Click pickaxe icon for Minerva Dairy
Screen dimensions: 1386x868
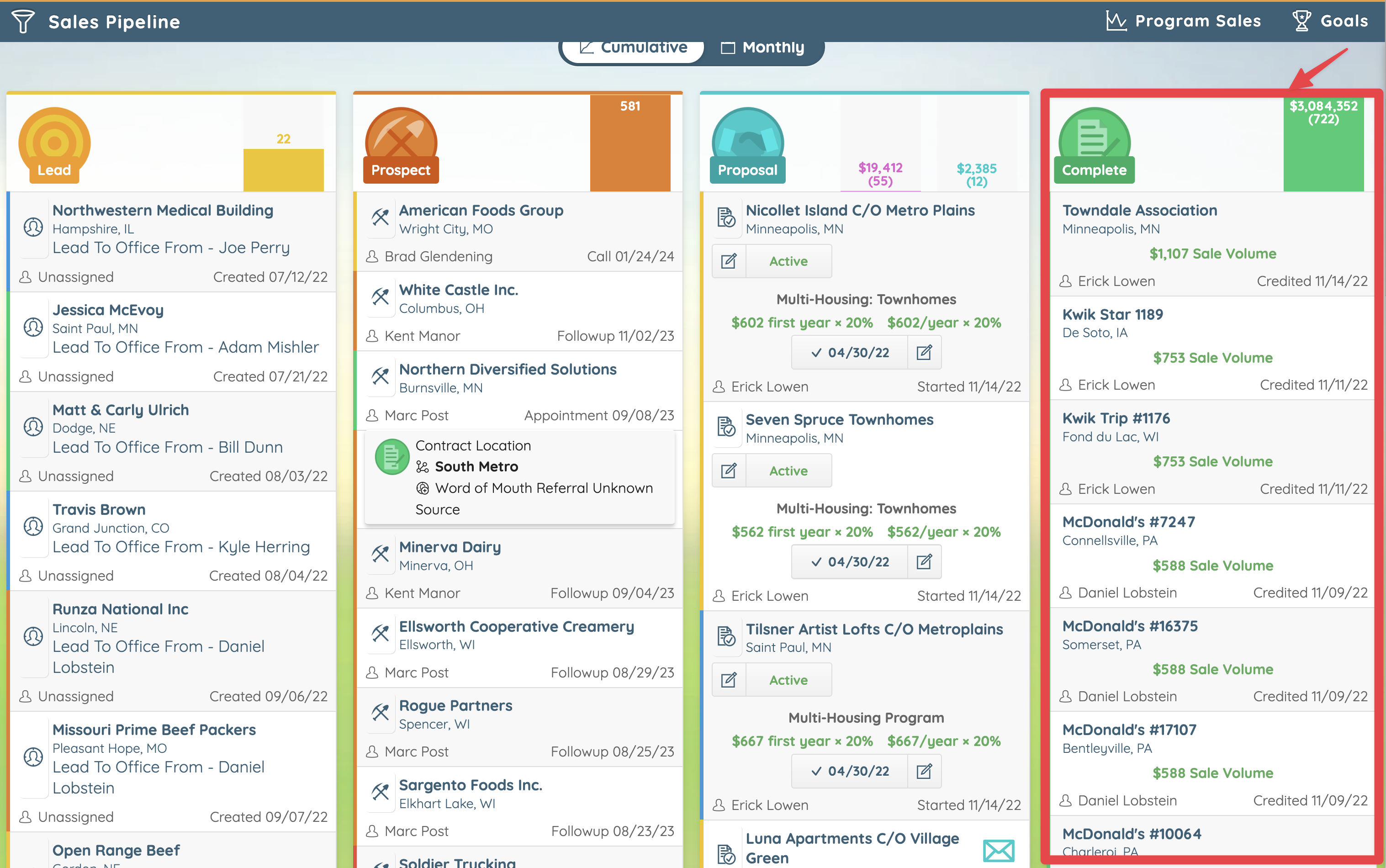click(380, 555)
